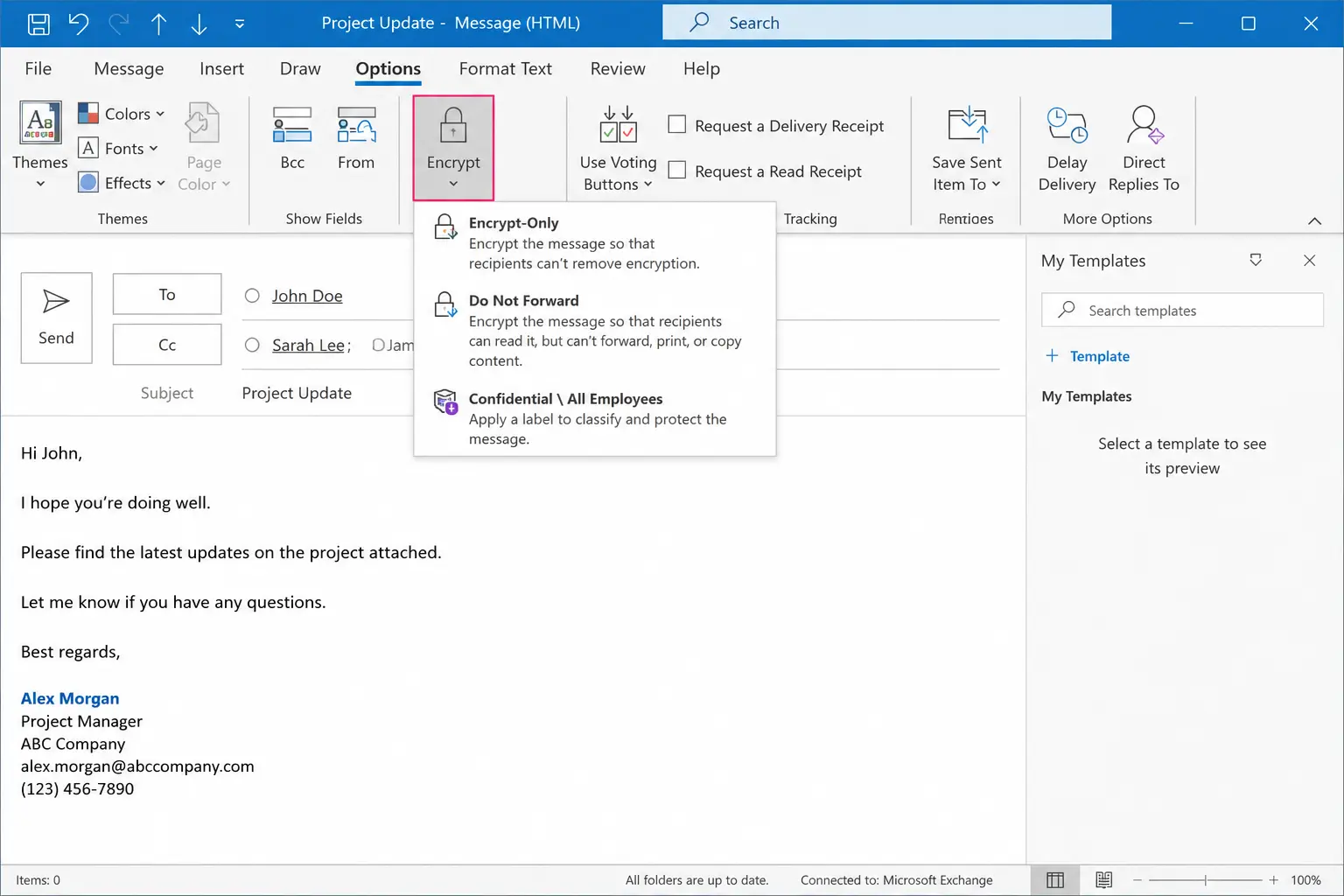1344x896 pixels.
Task: Undo the last action
Action: pos(79,24)
